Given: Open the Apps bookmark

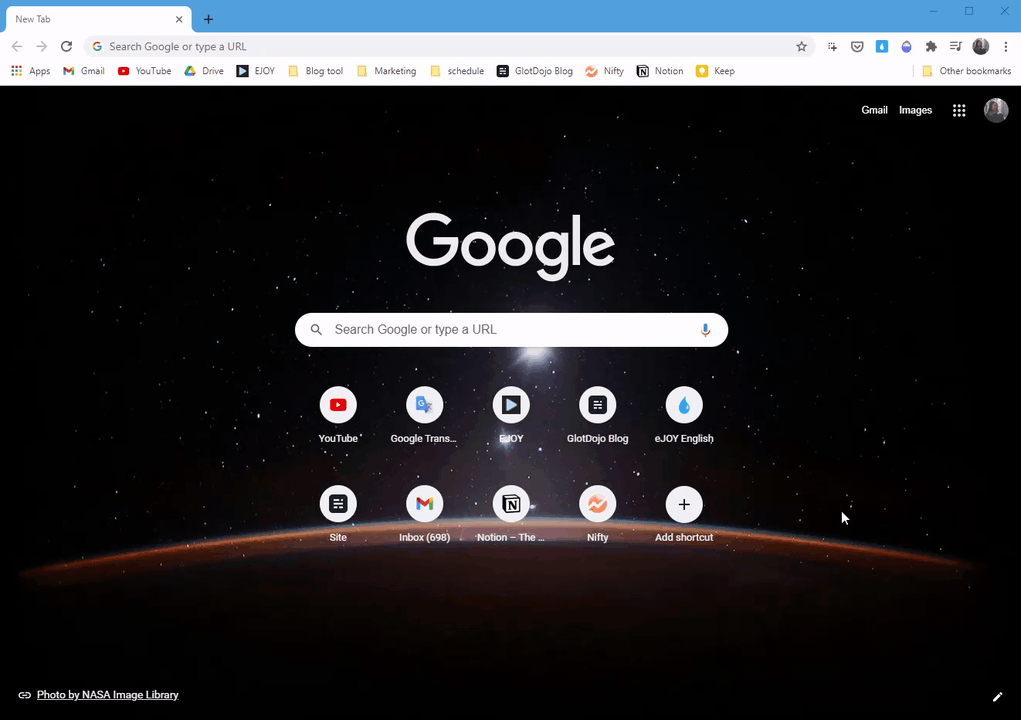Looking at the screenshot, I should [31, 71].
